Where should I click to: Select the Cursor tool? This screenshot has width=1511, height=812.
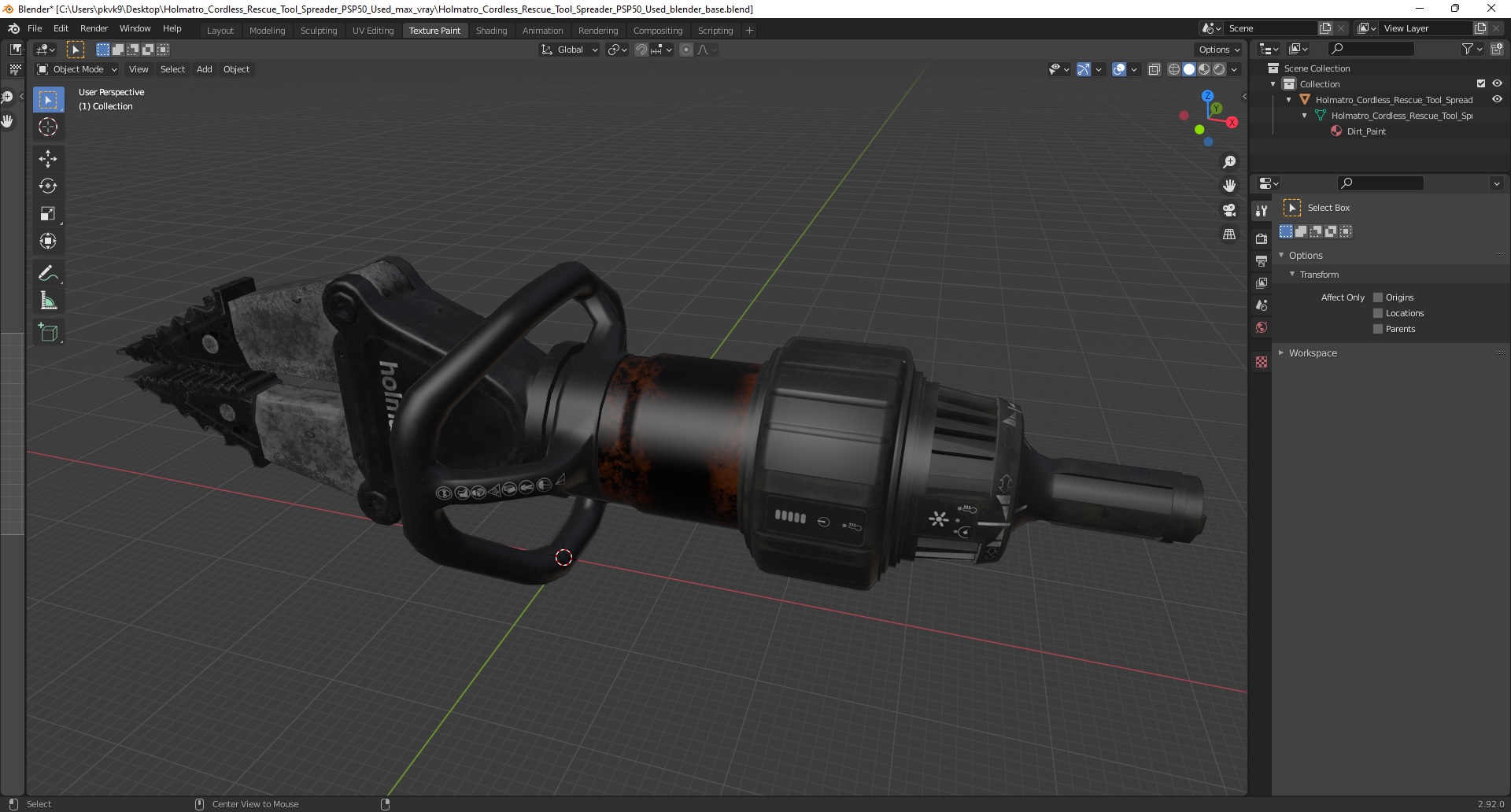point(48,127)
